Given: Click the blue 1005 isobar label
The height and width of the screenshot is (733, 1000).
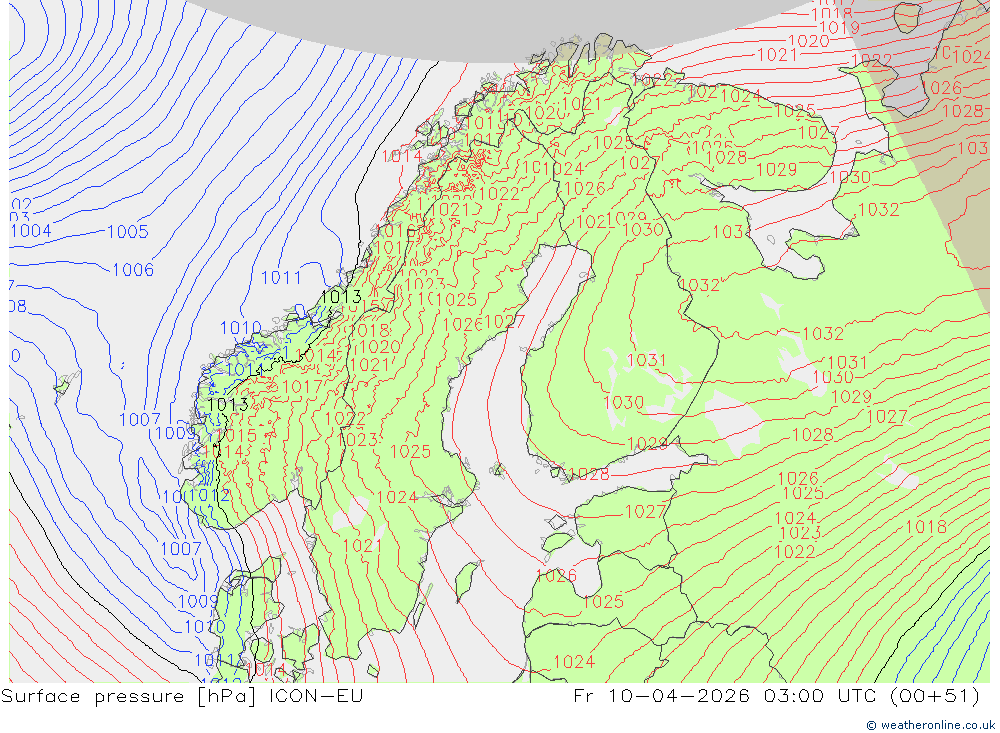Looking at the screenshot, I should (128, 232).
